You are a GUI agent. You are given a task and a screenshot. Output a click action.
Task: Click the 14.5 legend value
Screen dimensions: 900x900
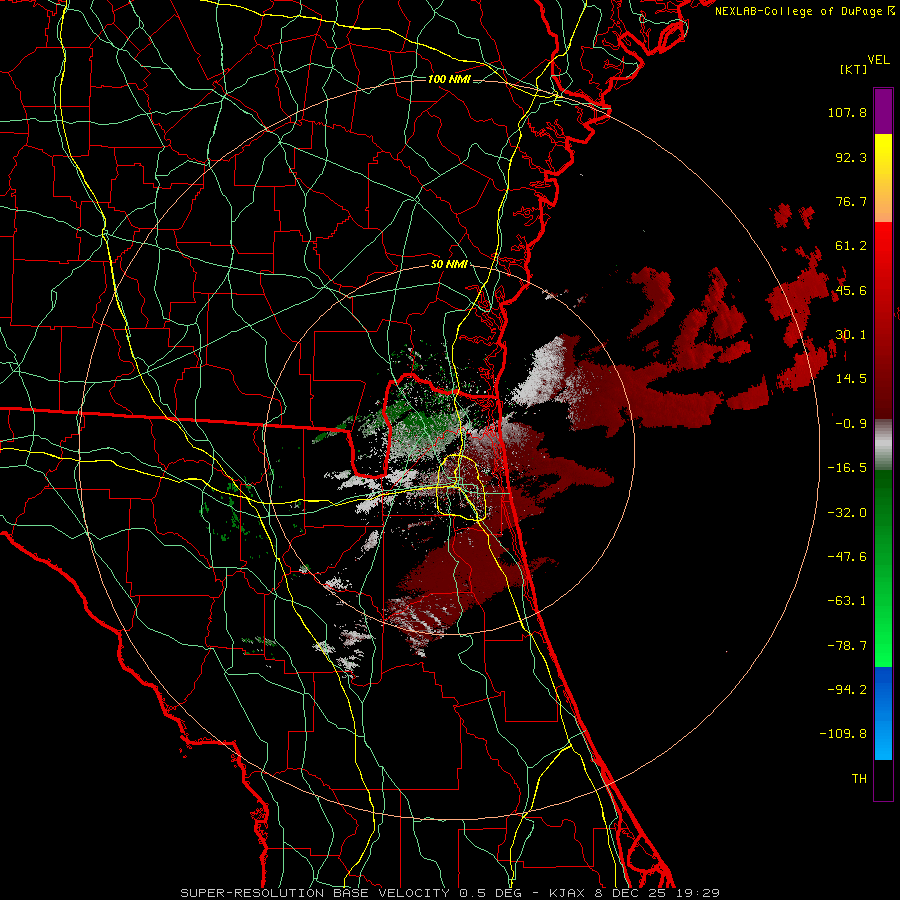pos(851,379)
